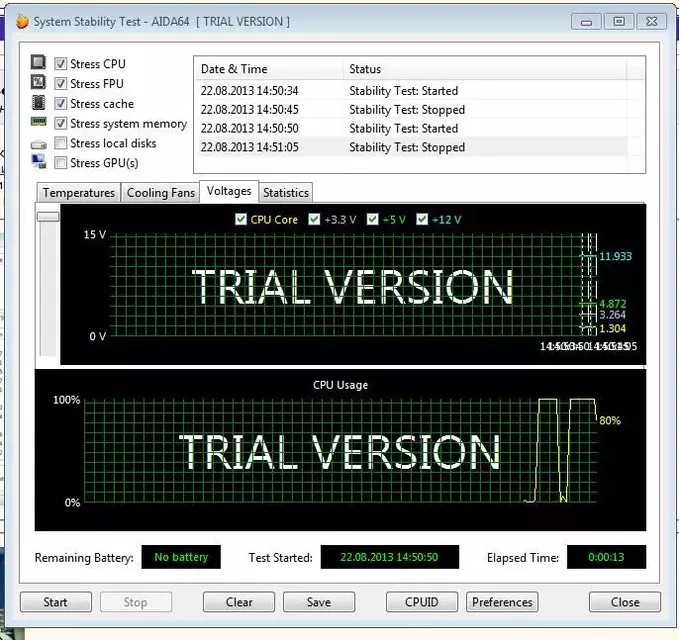Click the RAM module icon beside Stress system memory
679x640 pixels.
39,122
